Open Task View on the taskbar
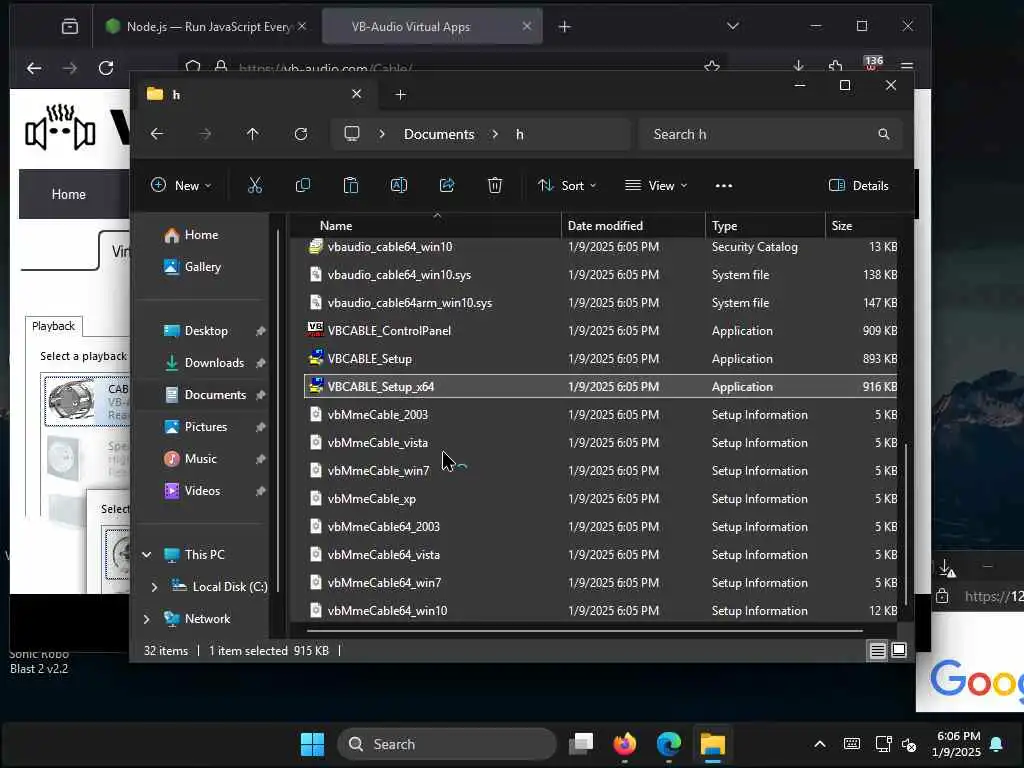Screen dimensions: 1024x768 581,744
